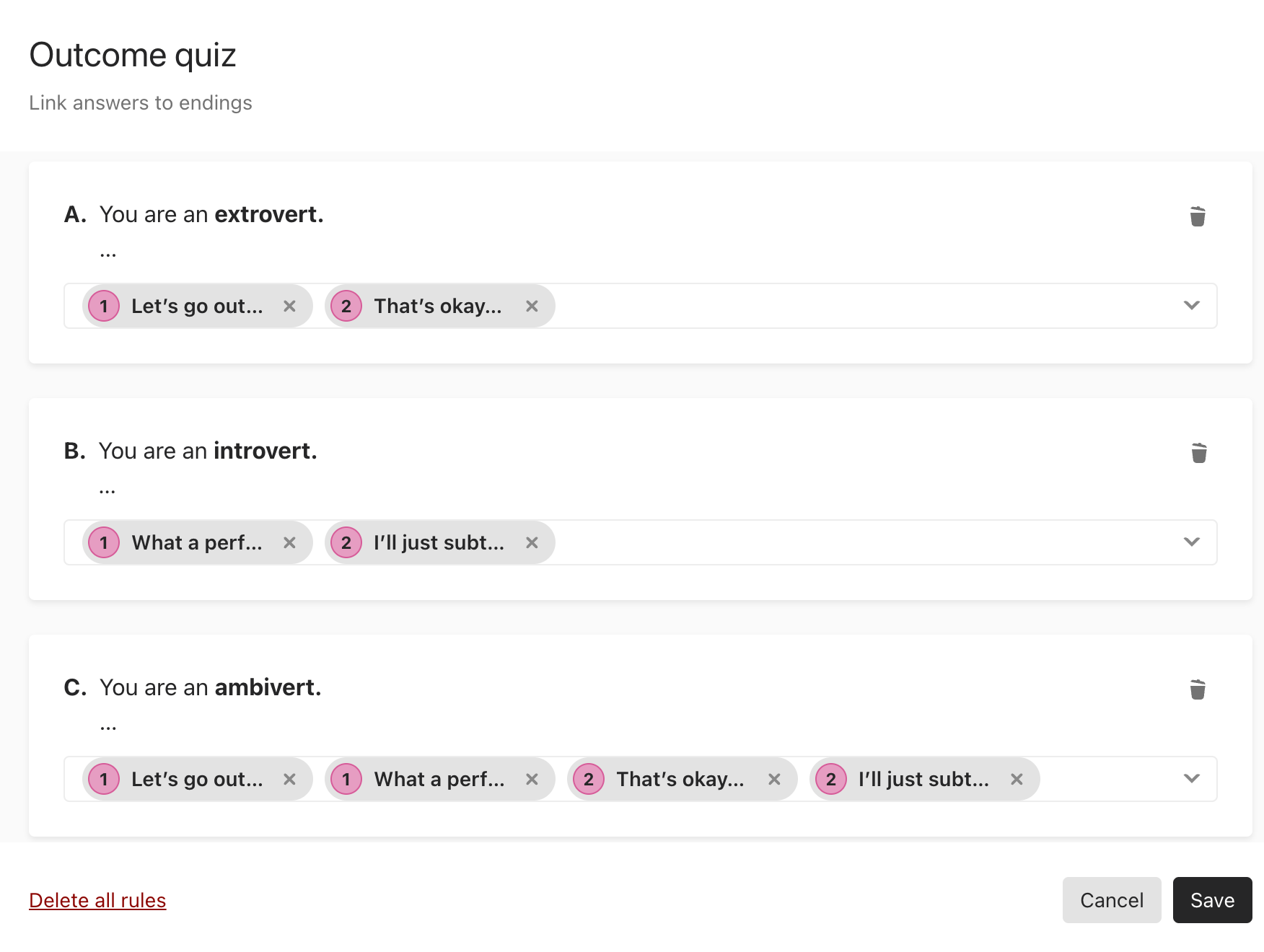
Task: Remove "What a perf..." tag from ambivert
Action: tap(532, 779)
